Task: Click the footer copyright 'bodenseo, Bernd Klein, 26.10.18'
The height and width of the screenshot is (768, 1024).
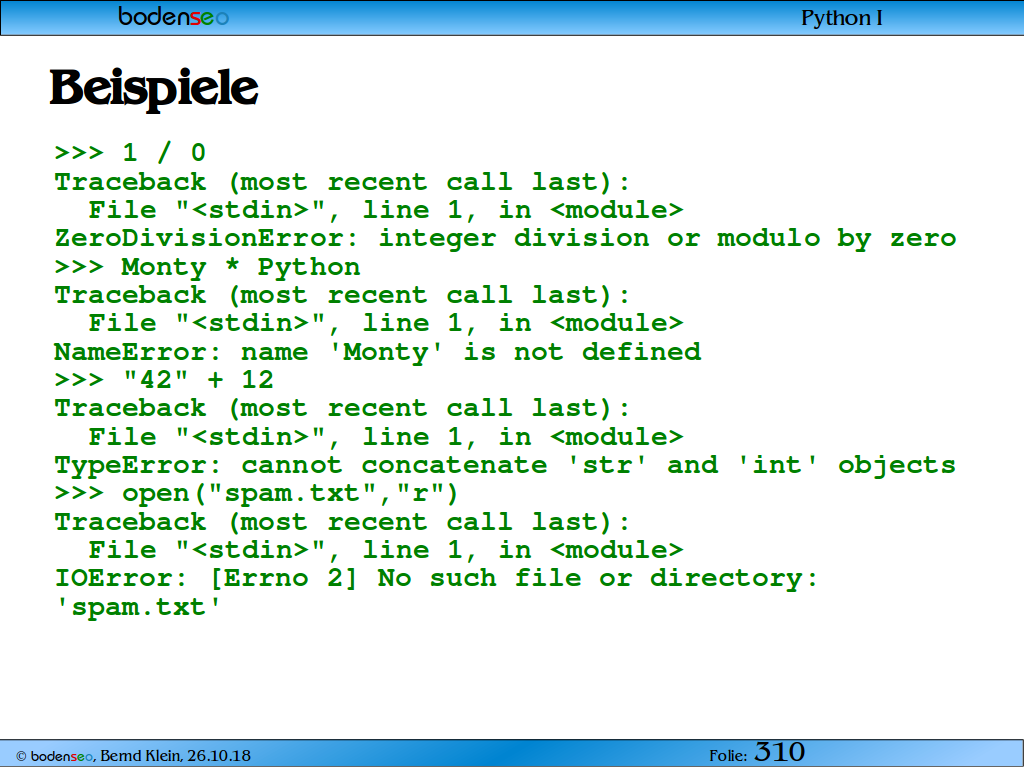Action: (133, 756)
